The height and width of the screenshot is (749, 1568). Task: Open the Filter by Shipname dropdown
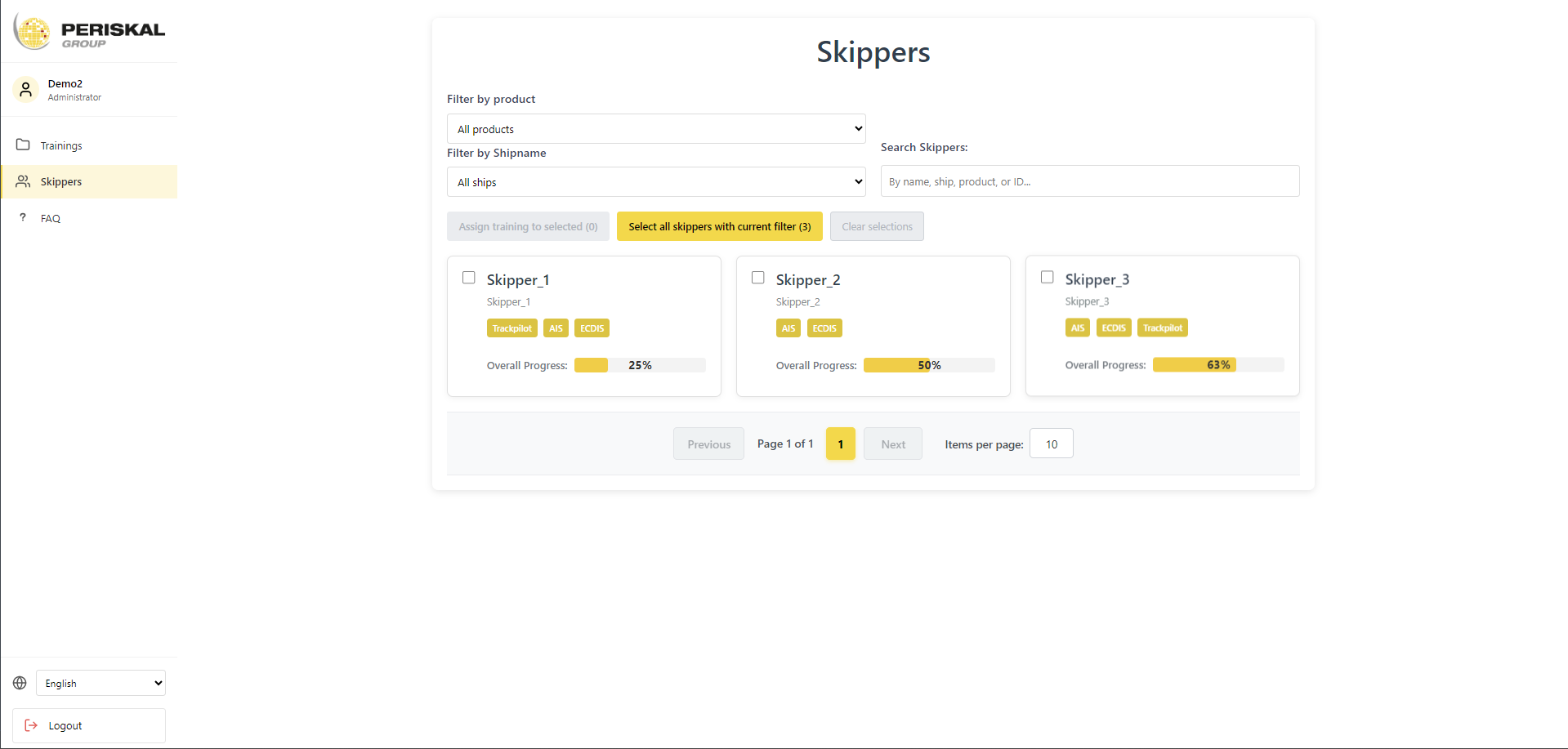click(x=656, y=182)
